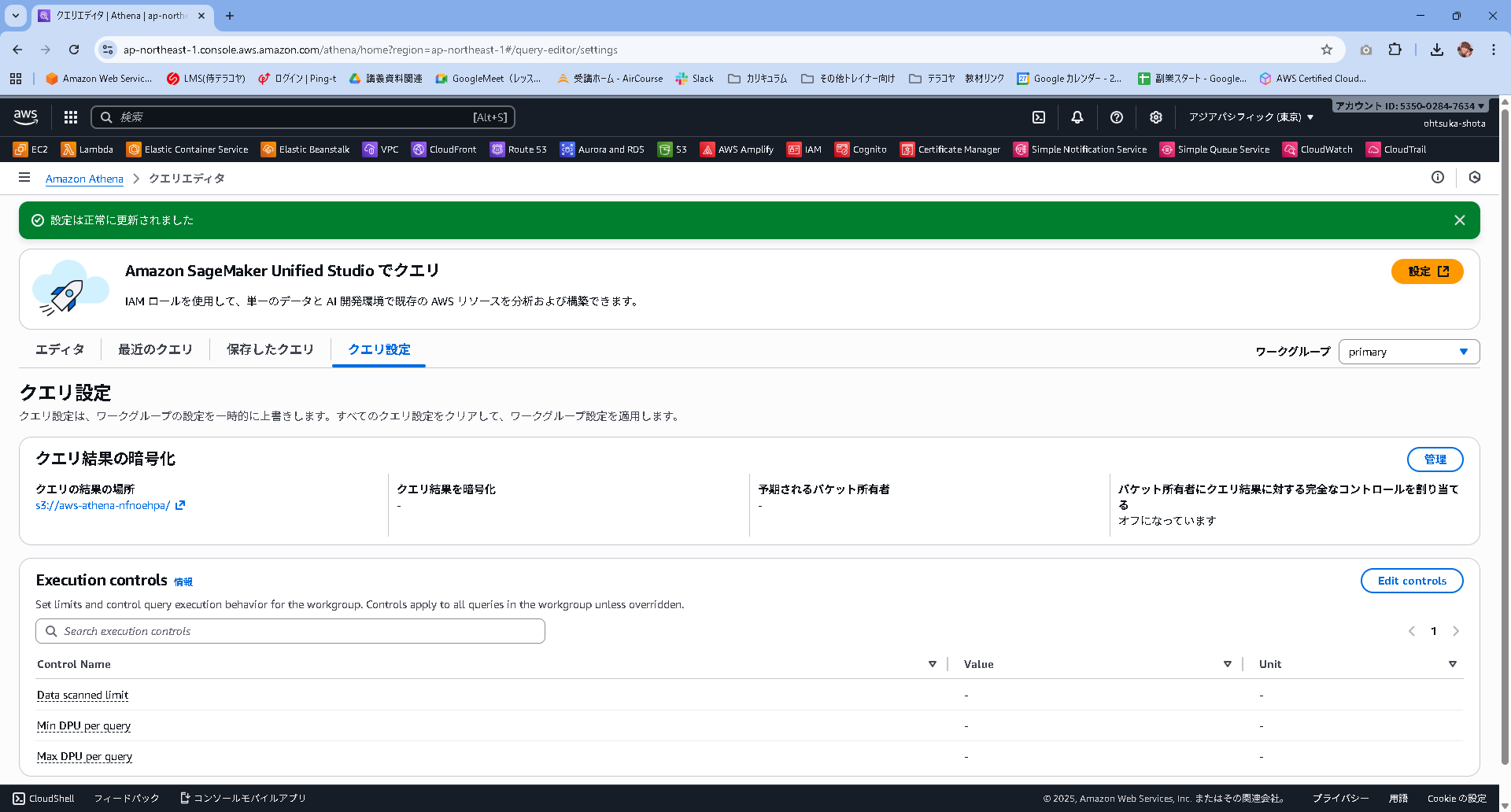This screenshot has height=812, width=1511.
Task: Sort by Control Name column
Action: [933, 664]
